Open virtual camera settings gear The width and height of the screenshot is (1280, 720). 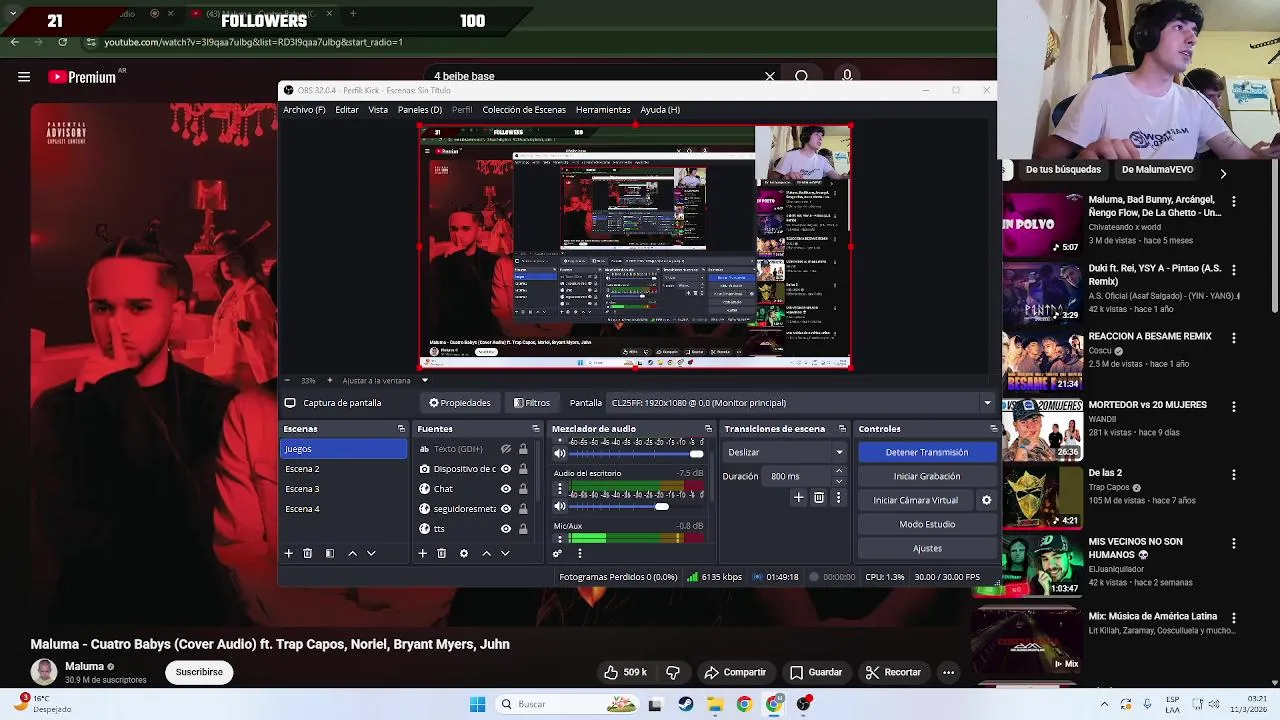coord(986,500)
